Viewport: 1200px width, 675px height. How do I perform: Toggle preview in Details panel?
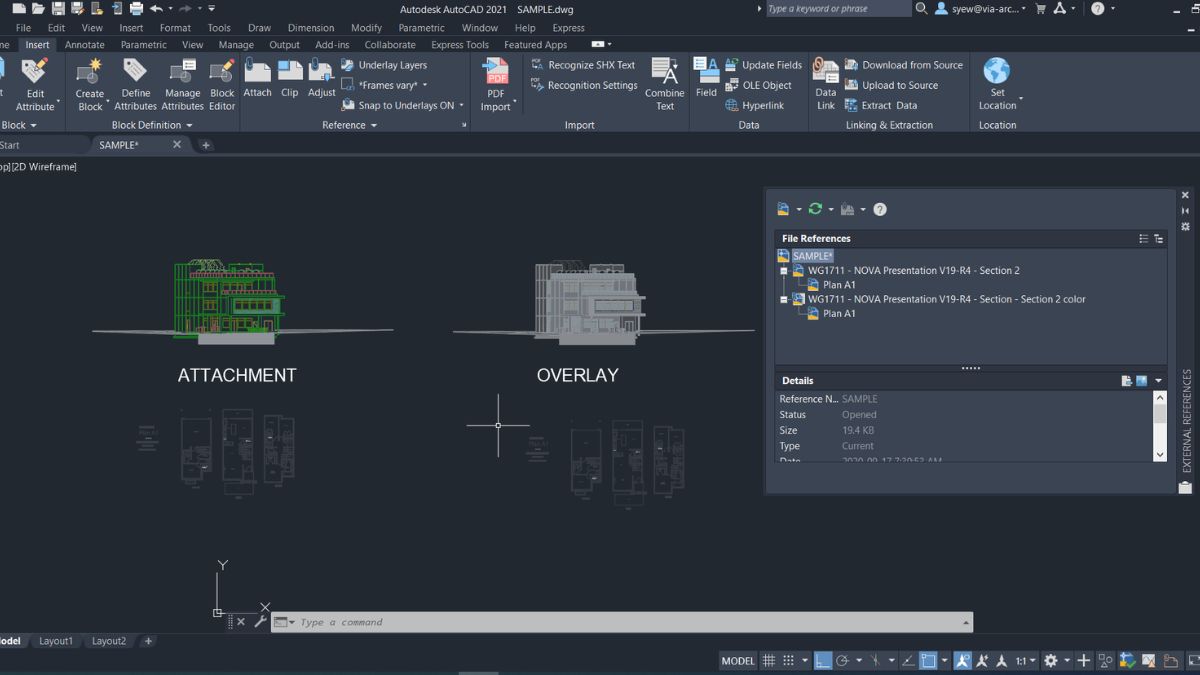coord(1141,381)
